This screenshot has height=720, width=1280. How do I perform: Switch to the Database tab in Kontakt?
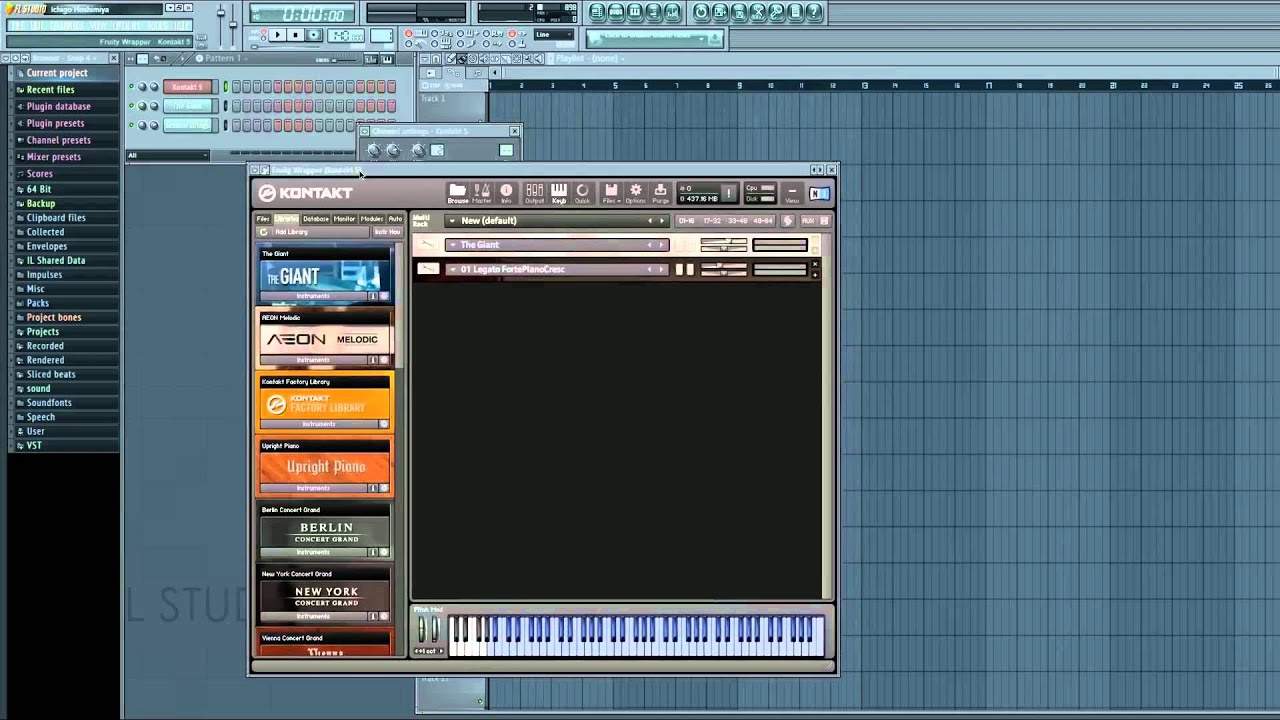[x=316, y=219]
